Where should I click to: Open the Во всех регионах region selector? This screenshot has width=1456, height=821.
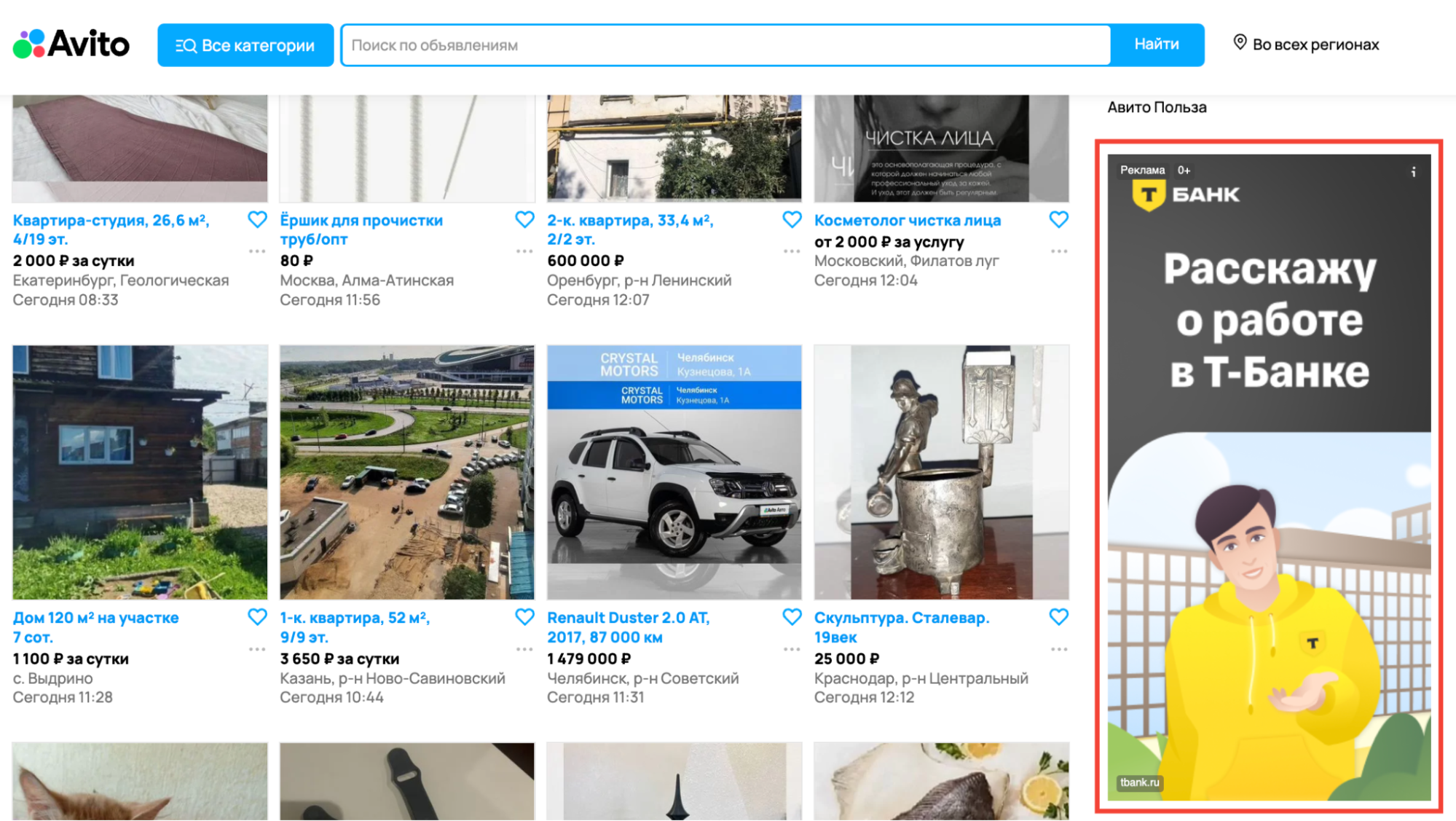1306,44
